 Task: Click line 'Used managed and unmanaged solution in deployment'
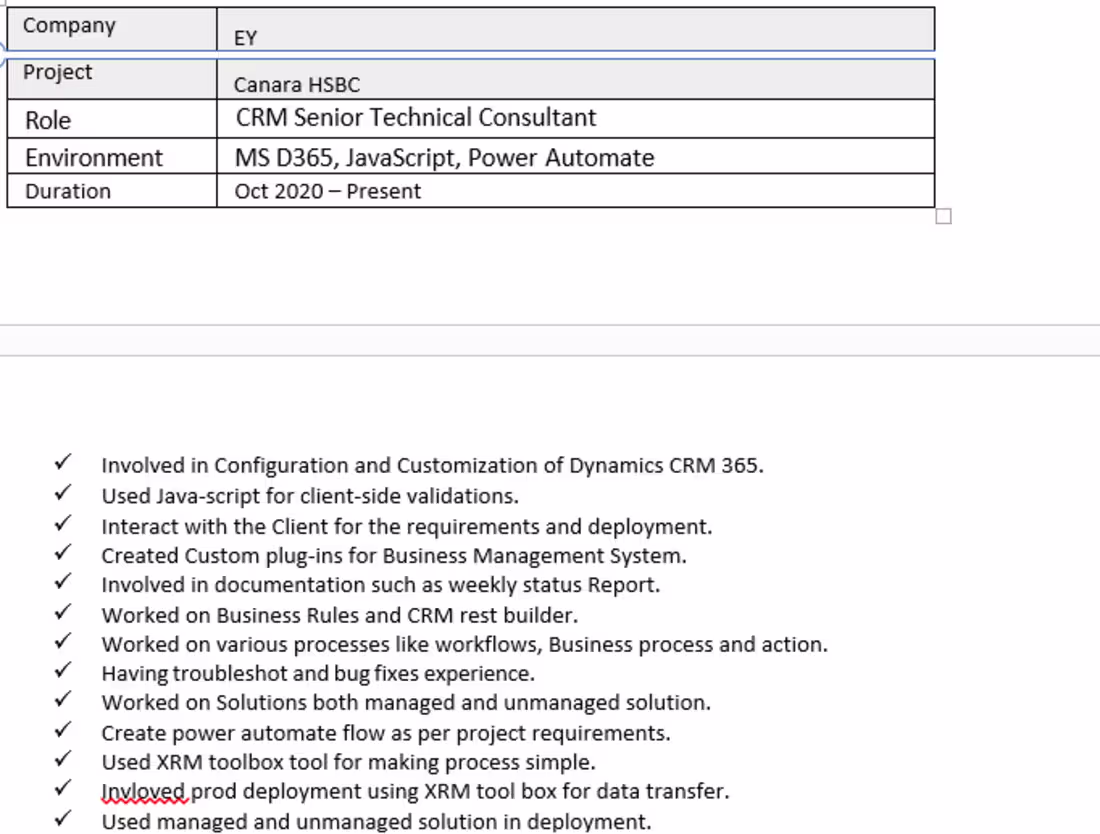coord(377,821)
